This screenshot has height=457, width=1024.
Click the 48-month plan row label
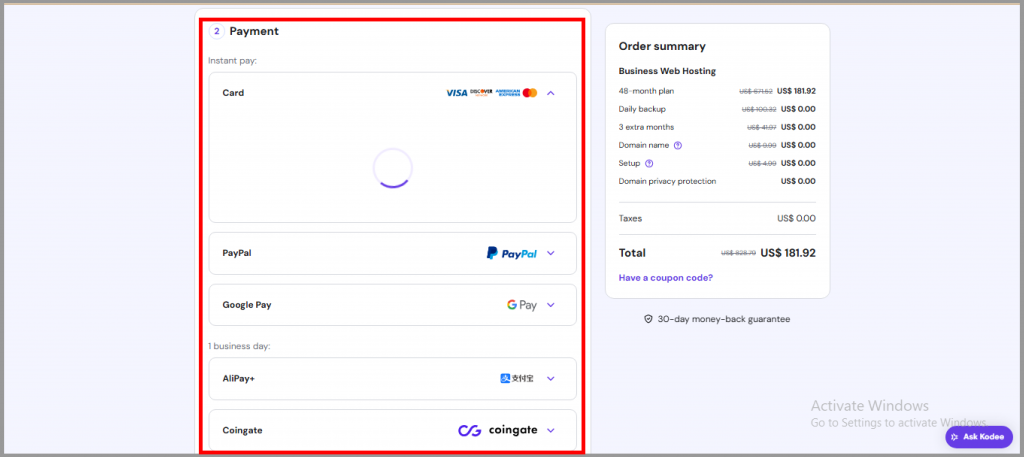pos(647,91)
